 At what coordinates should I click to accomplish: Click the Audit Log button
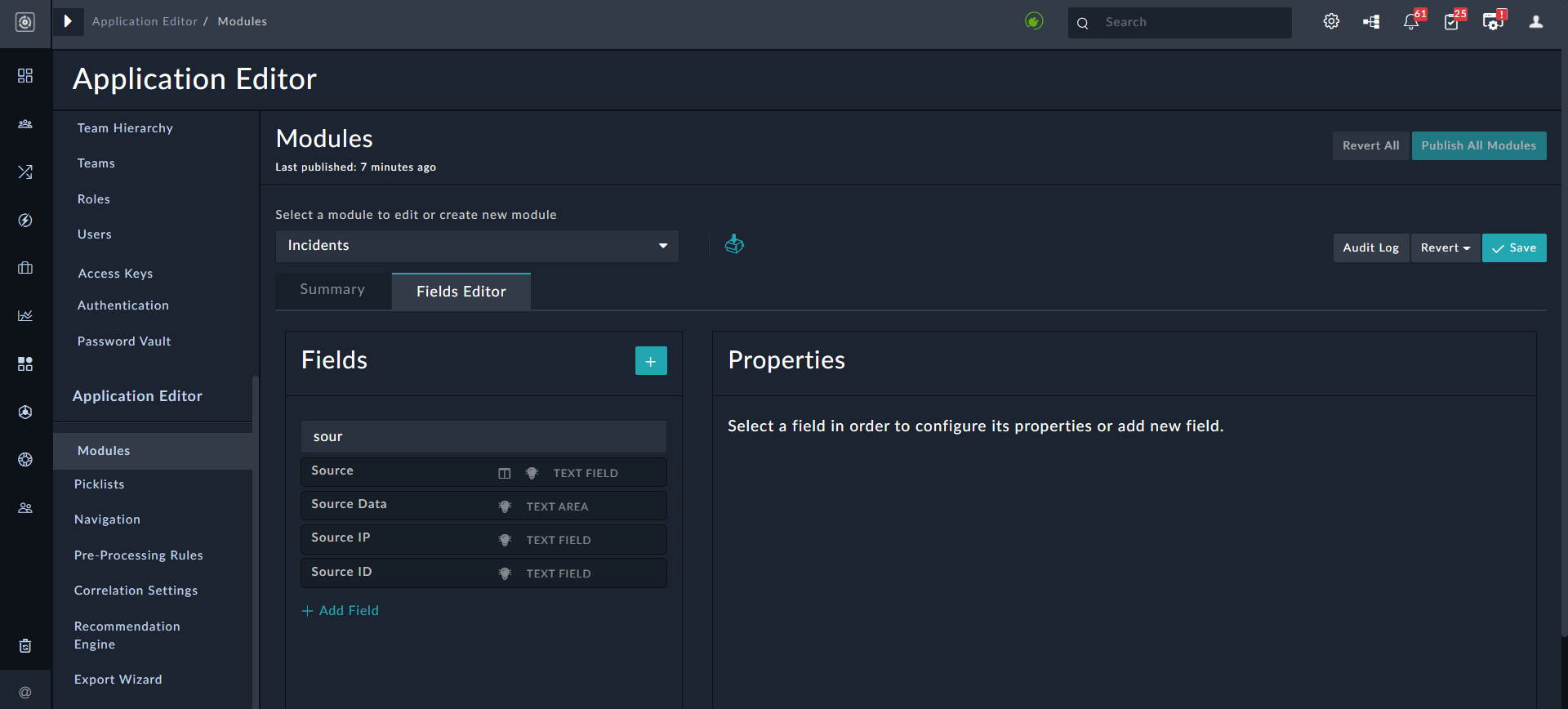pos(1371,247)
